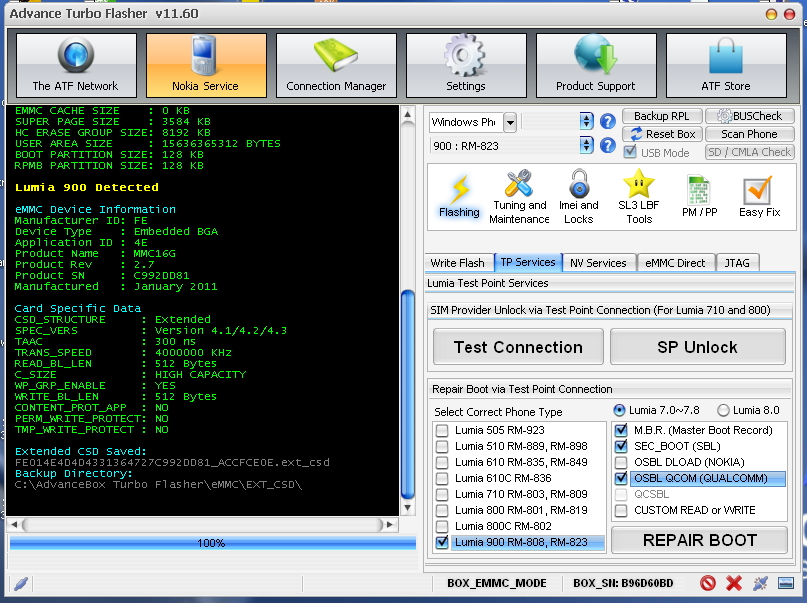Screen dimensions: 807x603
Task: Toggle USB Mode checkbox
Action: tap(629, 152)
